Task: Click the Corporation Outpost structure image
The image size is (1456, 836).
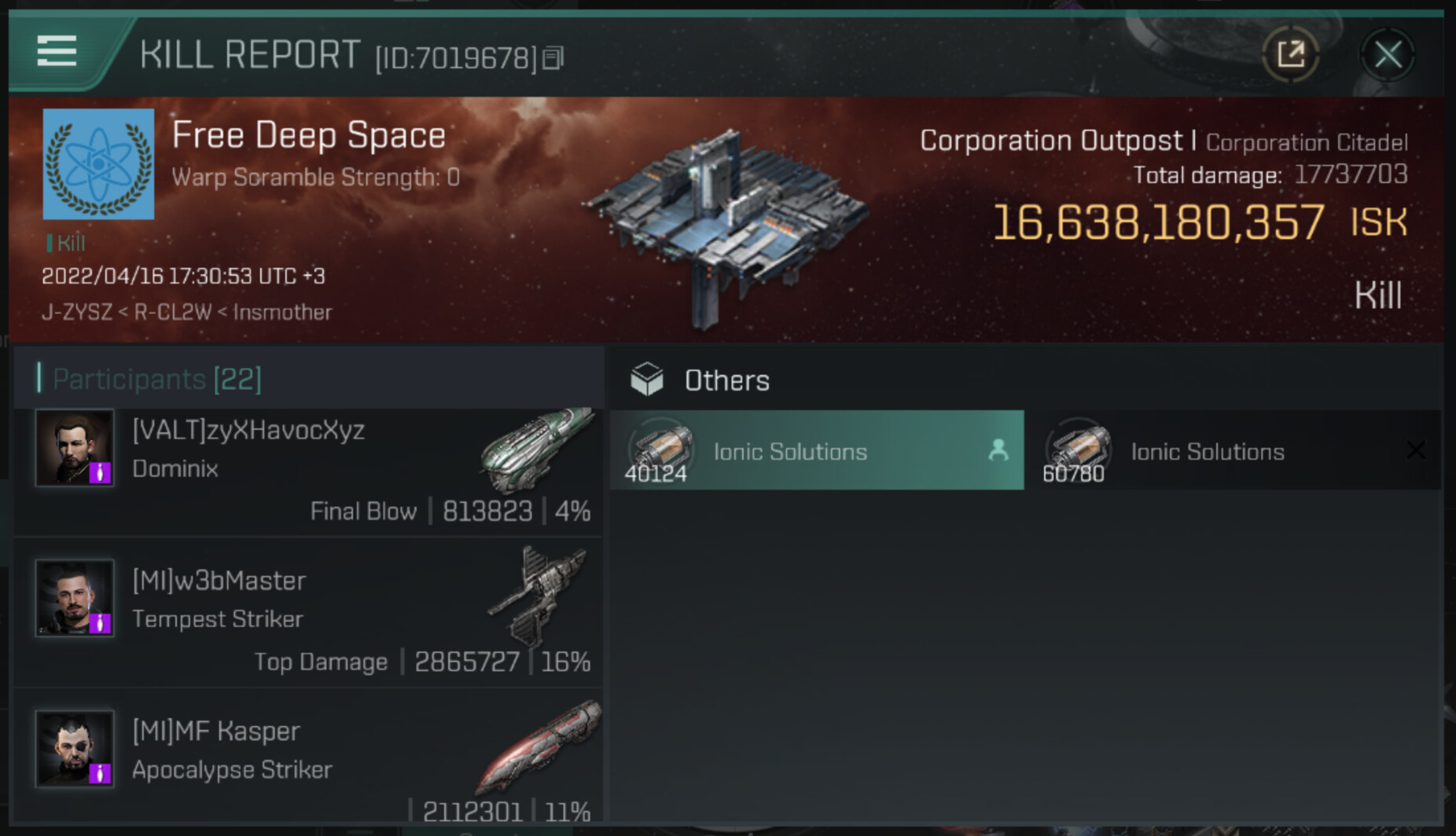Action: 725,224
